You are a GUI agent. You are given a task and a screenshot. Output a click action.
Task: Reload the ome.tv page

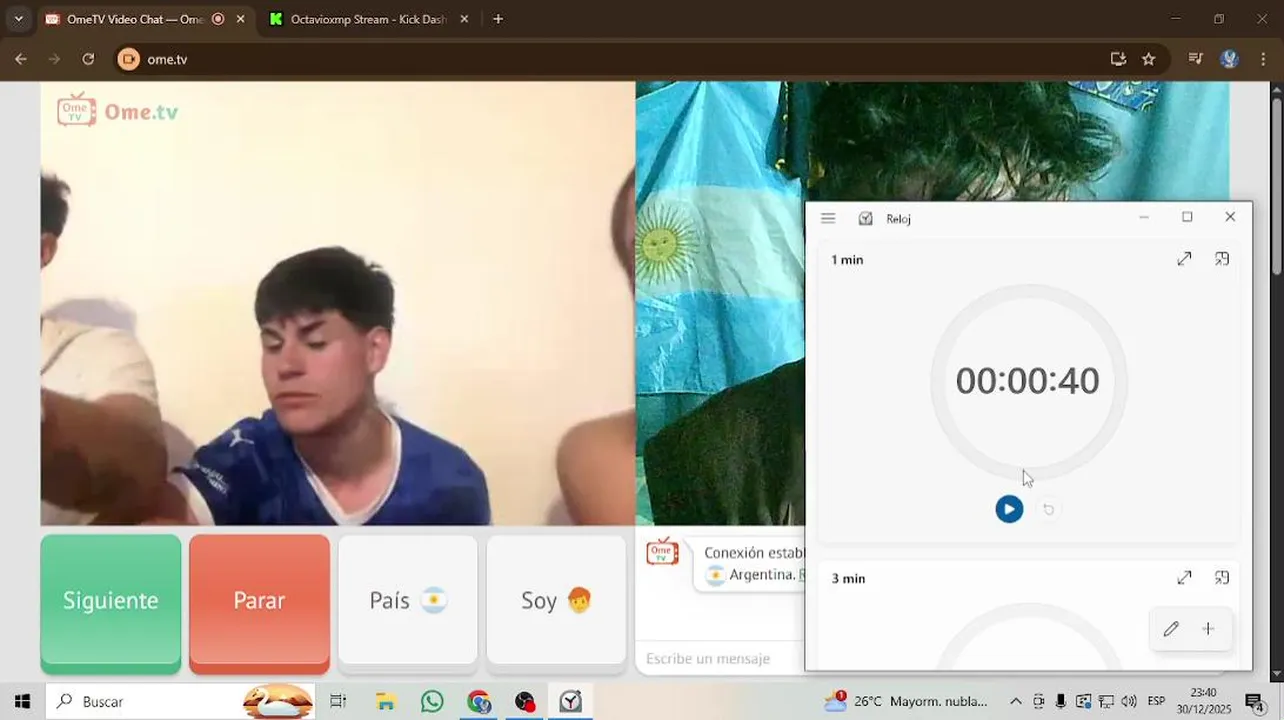pos(88,59)
